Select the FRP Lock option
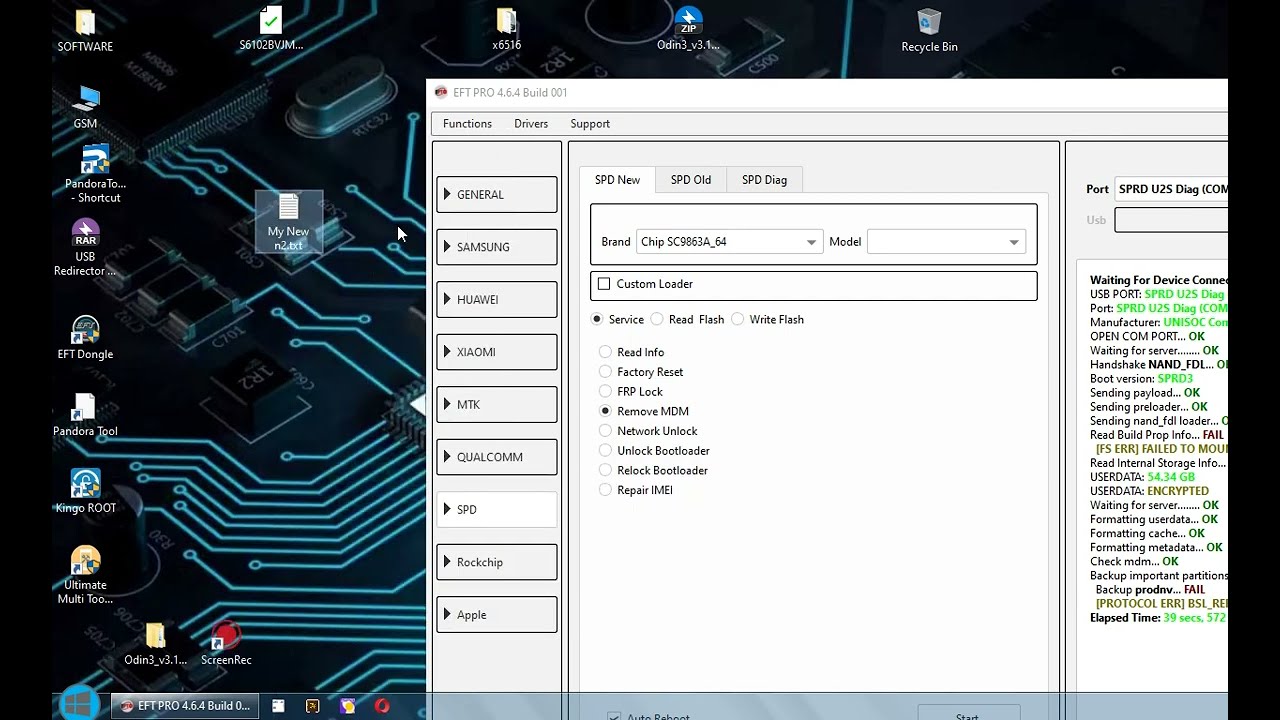 click(x=605, y=392)
